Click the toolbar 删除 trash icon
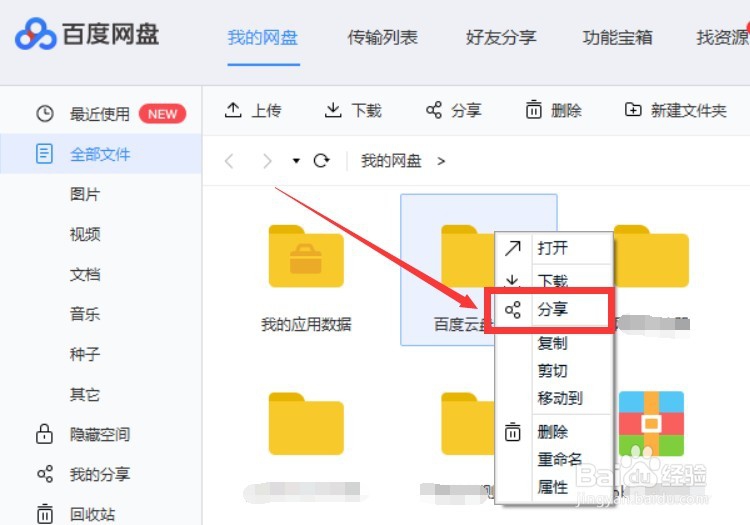750x525 pixels. click(x=534, y=109)
